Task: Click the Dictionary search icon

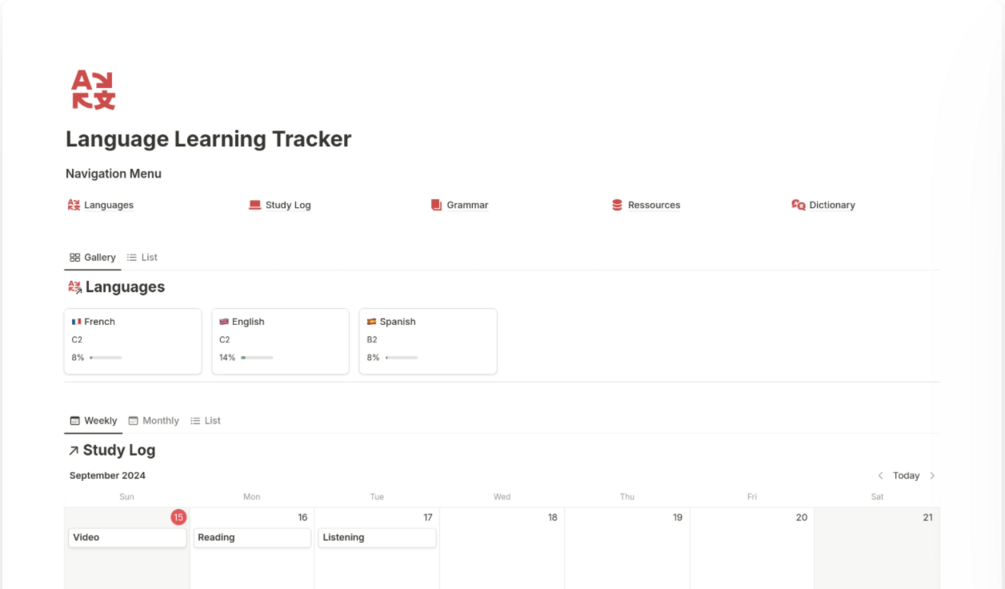Action: coord(798,205)
